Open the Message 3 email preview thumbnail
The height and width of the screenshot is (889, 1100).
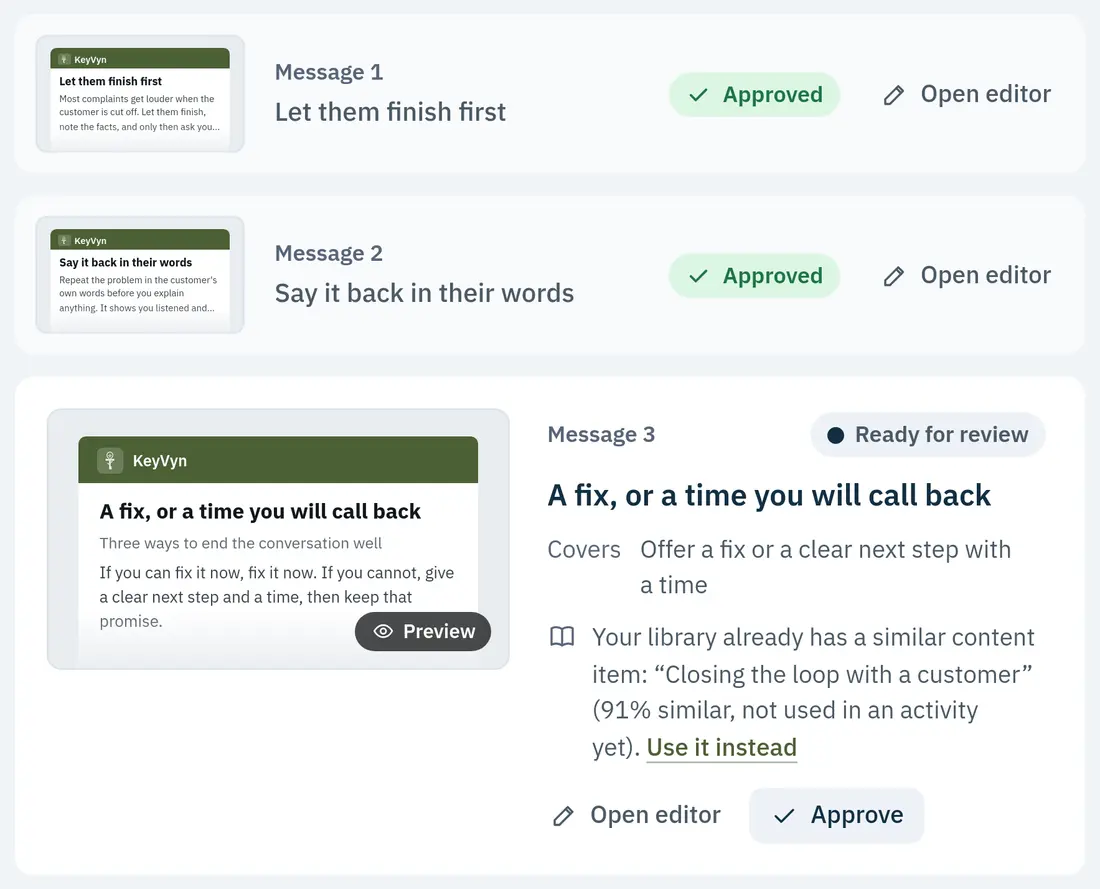coord(278,539)
